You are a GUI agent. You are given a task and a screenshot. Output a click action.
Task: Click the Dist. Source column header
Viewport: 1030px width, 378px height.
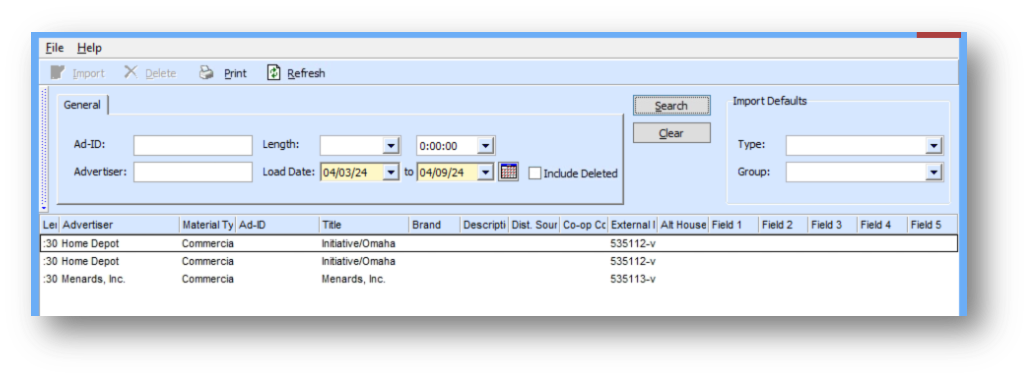point(534,225)
